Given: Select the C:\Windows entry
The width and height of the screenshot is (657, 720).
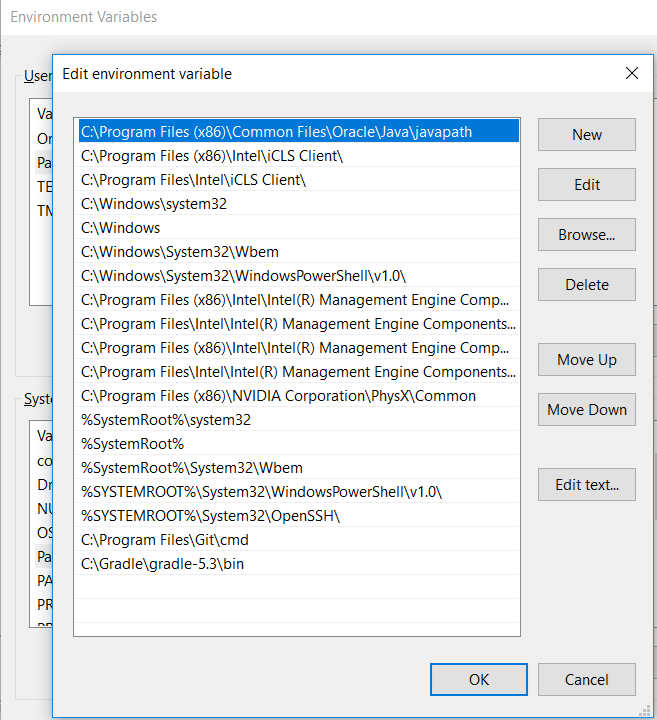Looking at the screenshot, I should coord(298,227).
